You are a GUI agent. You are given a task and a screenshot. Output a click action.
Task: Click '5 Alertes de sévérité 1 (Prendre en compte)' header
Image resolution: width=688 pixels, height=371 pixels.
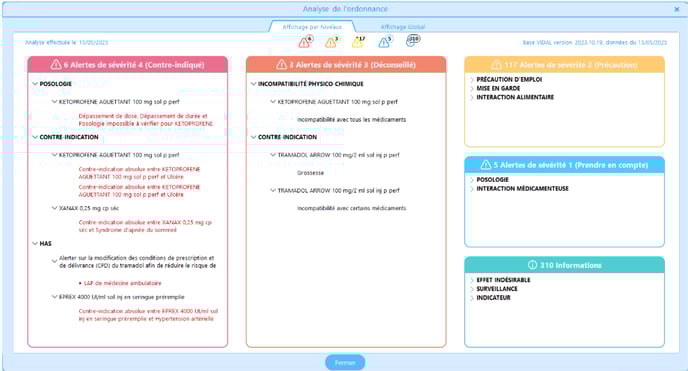[564, 165]
